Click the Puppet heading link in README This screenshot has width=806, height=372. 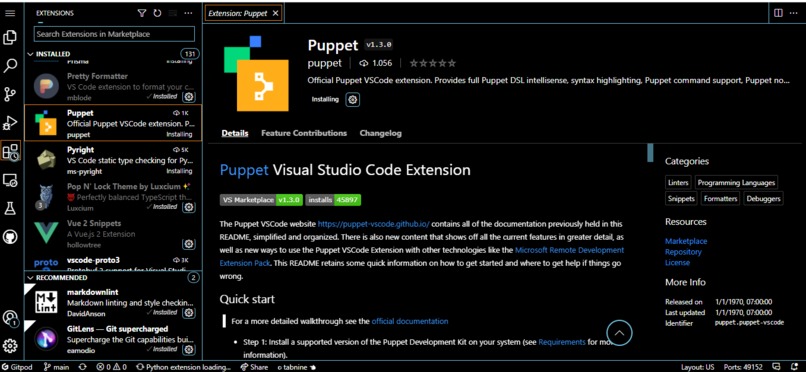pos(244,170)
